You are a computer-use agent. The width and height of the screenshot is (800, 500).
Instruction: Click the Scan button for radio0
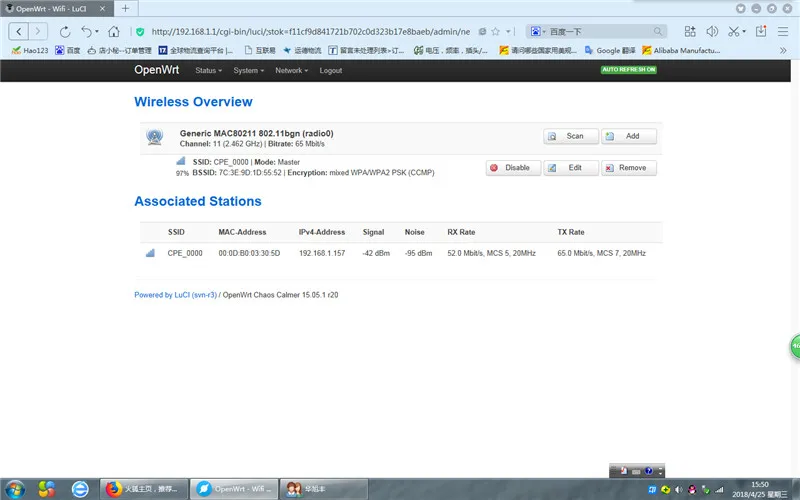[570, 136]
